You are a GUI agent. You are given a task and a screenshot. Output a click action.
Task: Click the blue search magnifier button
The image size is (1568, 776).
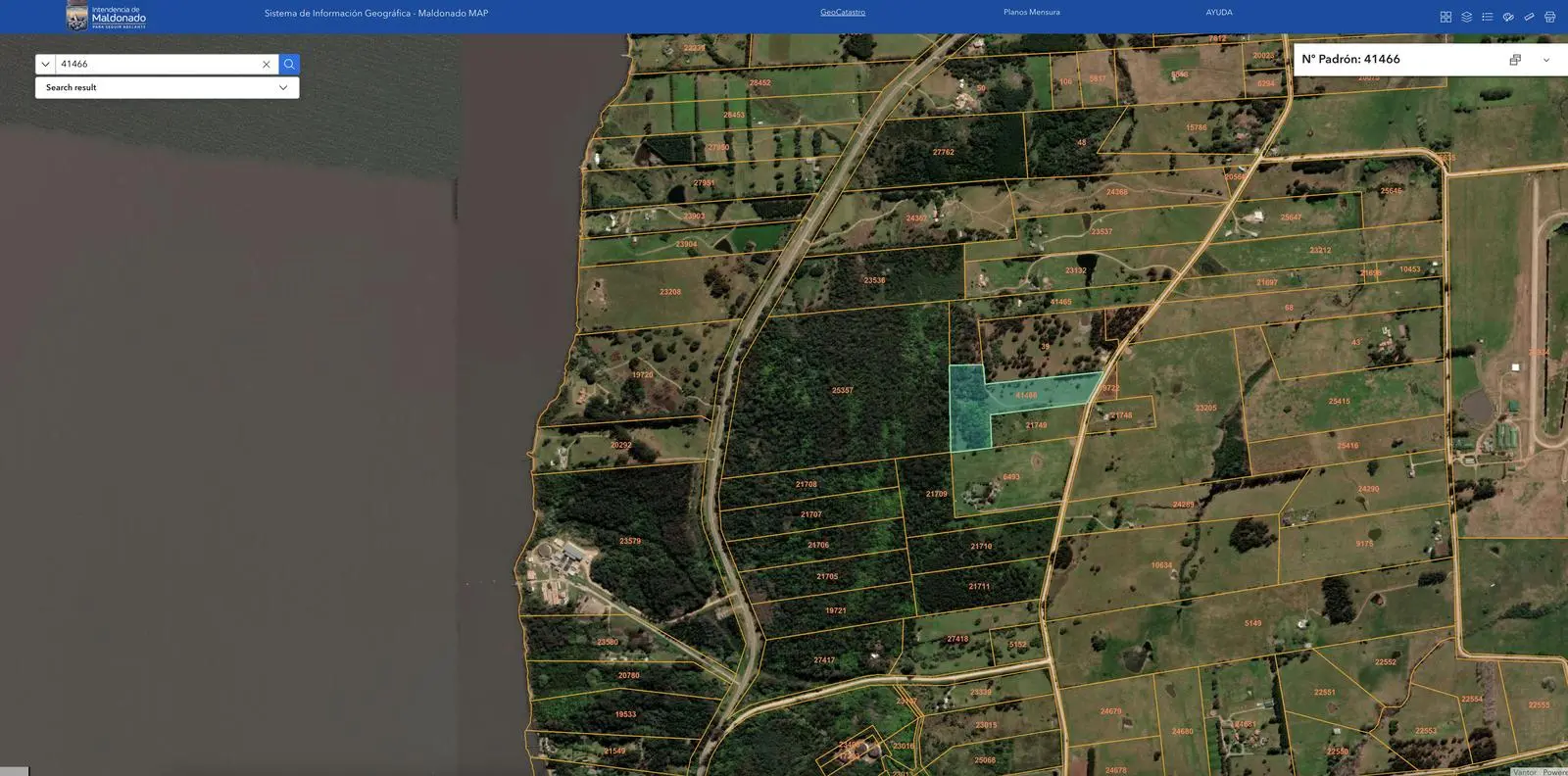(x=289, y=64)
